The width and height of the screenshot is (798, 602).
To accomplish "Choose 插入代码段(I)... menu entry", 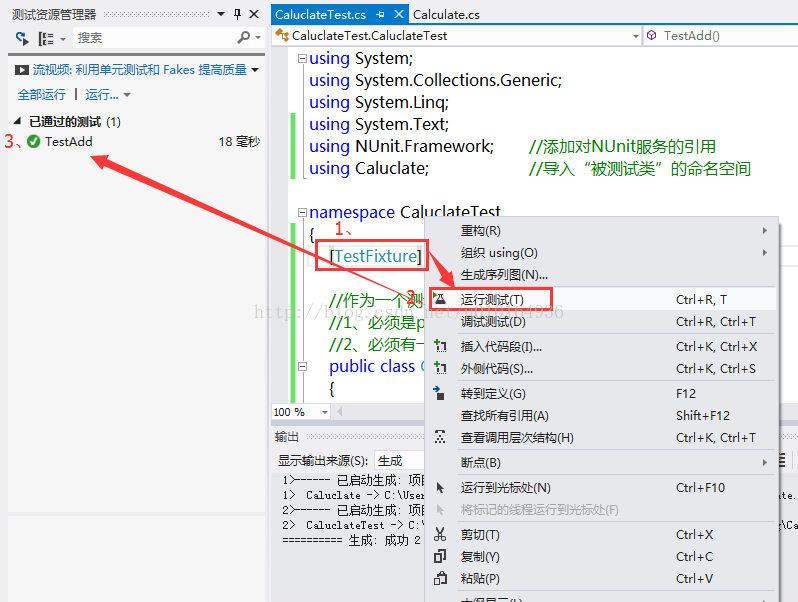I will tap(602, 347).
